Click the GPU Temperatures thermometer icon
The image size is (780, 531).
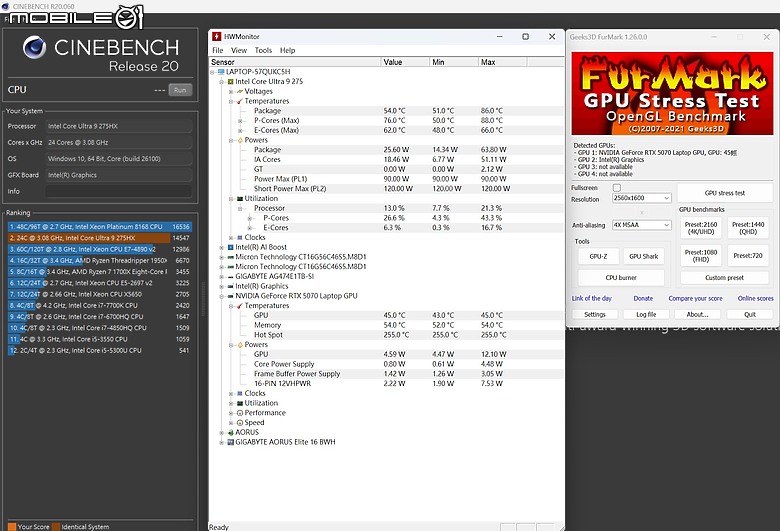tap(240, 306)
